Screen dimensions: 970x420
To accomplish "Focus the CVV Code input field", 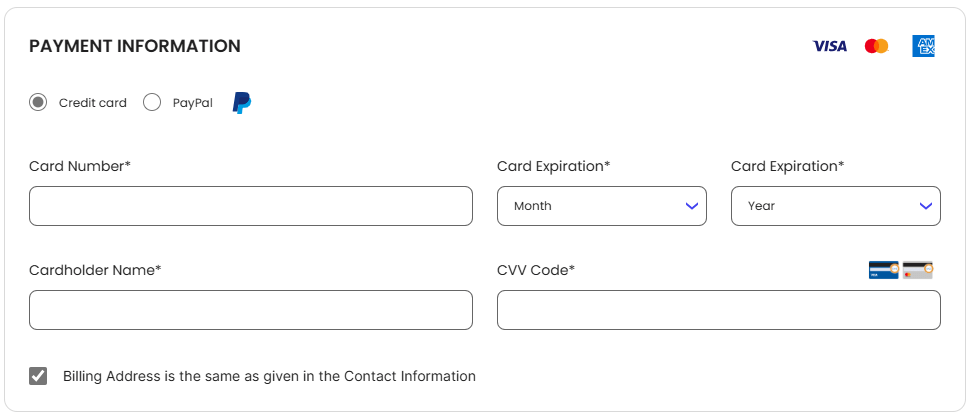I will [719, 310].
